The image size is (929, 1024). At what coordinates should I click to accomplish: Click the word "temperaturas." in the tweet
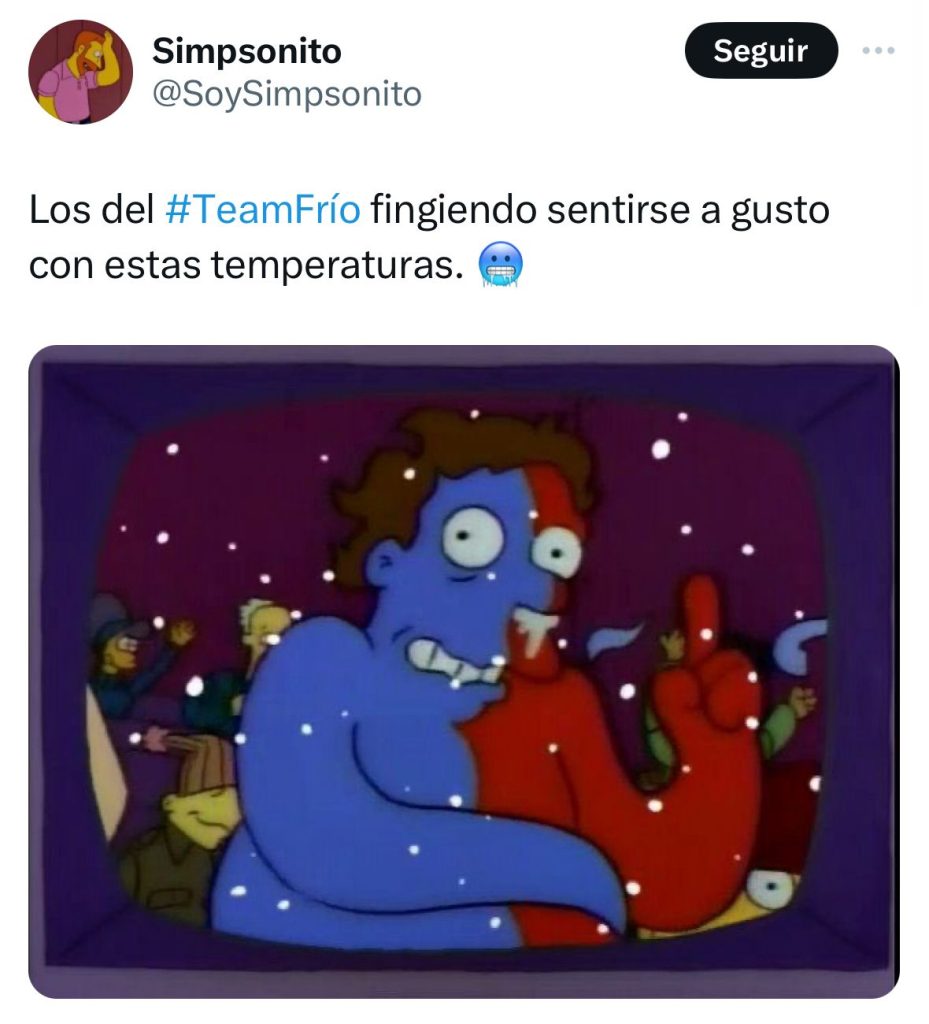point(338,265)
